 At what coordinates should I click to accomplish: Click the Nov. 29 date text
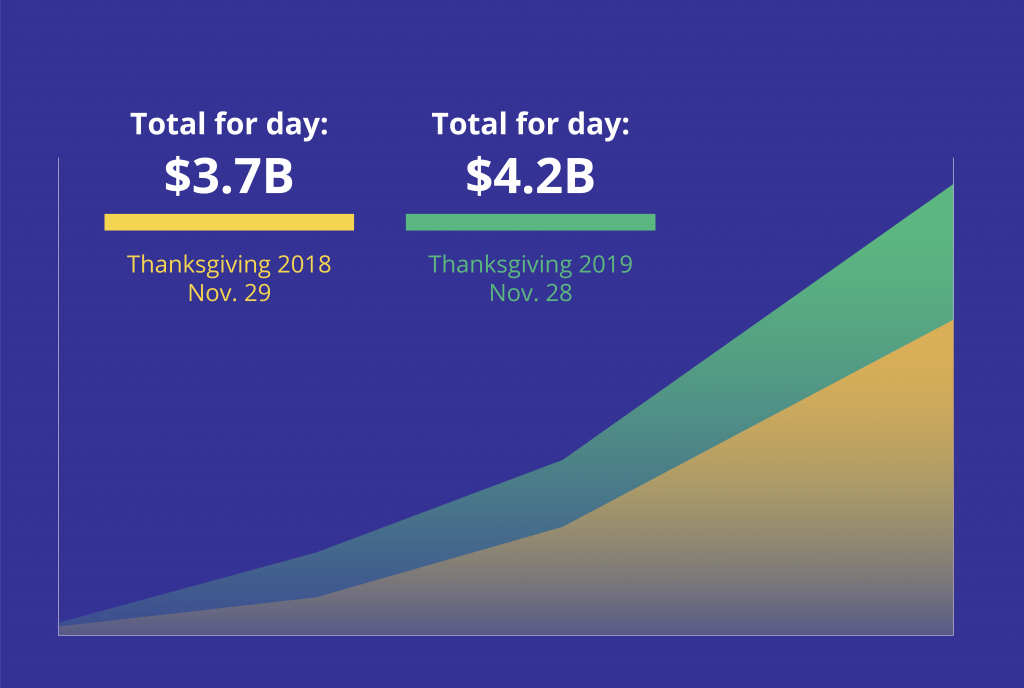(x=229, y=292)
